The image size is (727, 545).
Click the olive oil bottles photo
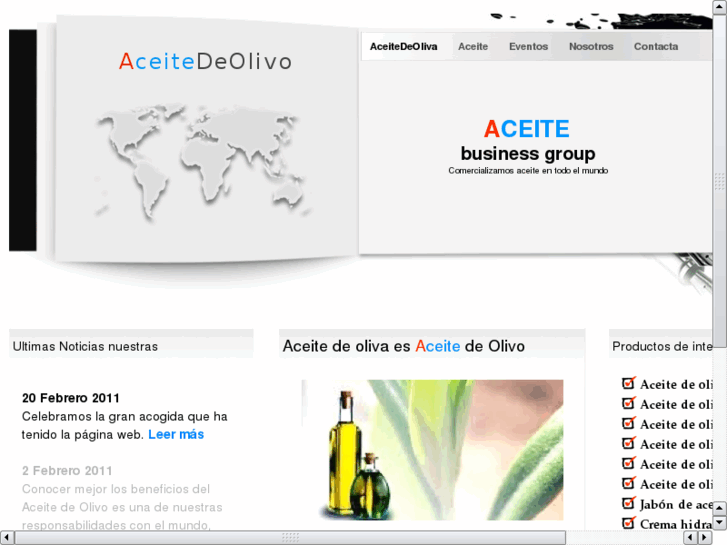tap(433, 450)
